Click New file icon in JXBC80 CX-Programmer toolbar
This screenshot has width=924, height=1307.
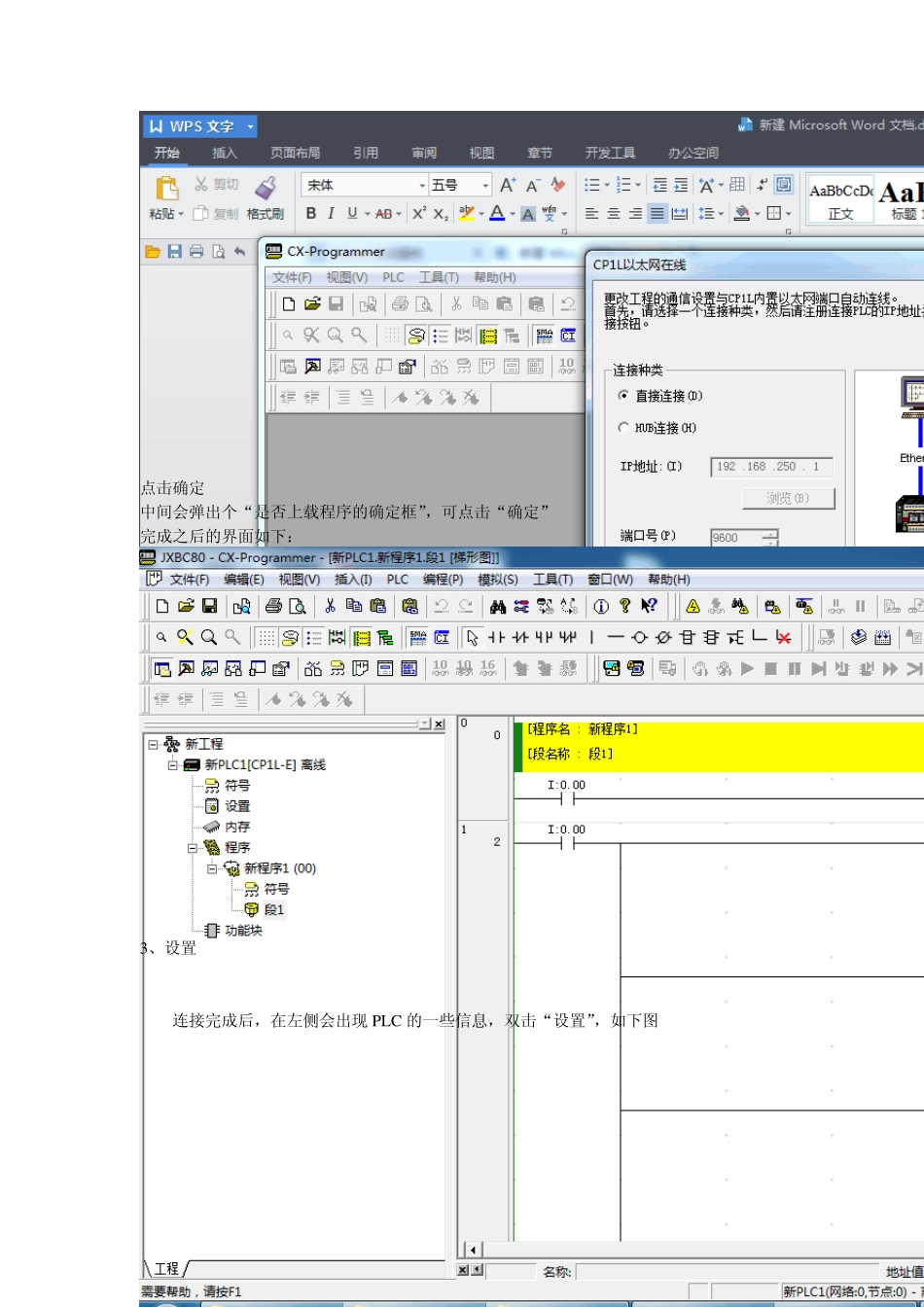click(161, 606)
